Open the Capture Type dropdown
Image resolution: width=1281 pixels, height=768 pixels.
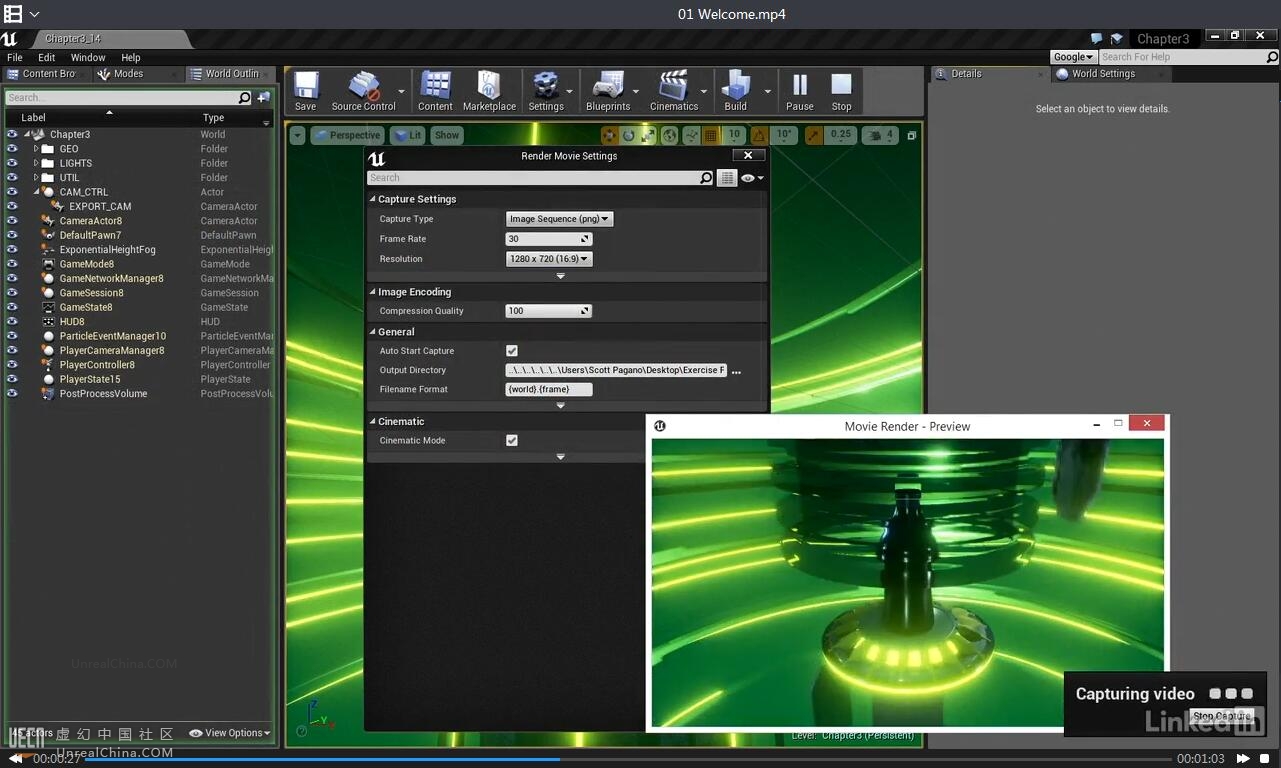559,219
